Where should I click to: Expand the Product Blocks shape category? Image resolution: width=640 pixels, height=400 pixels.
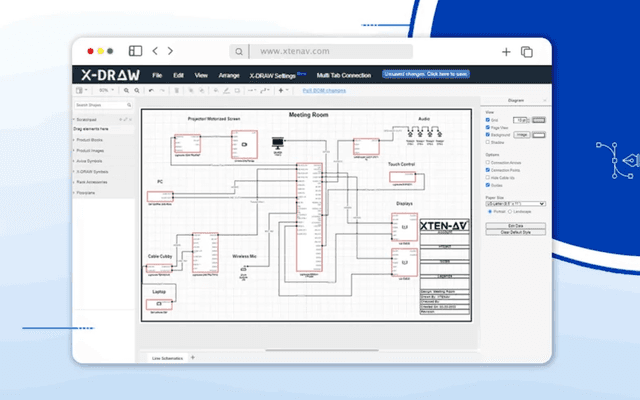92,140
